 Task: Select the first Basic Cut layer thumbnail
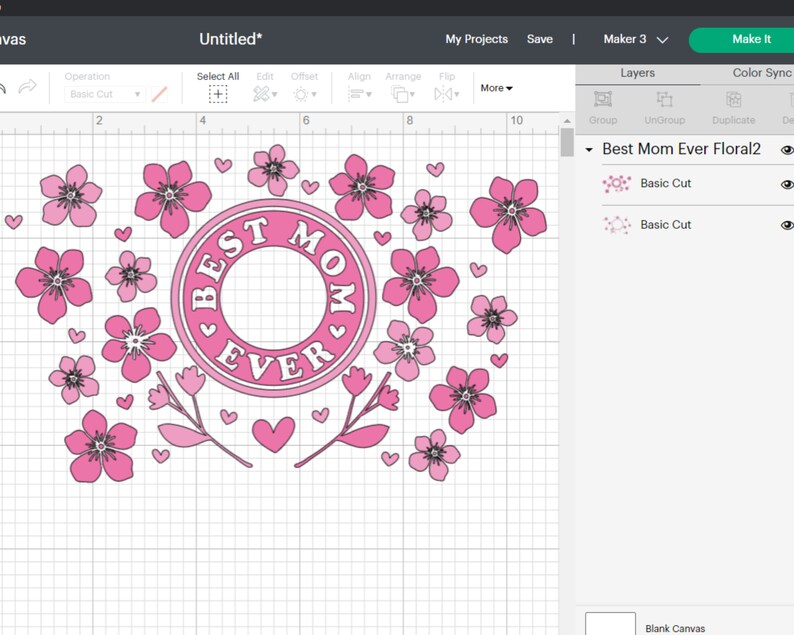pos(617,184)
